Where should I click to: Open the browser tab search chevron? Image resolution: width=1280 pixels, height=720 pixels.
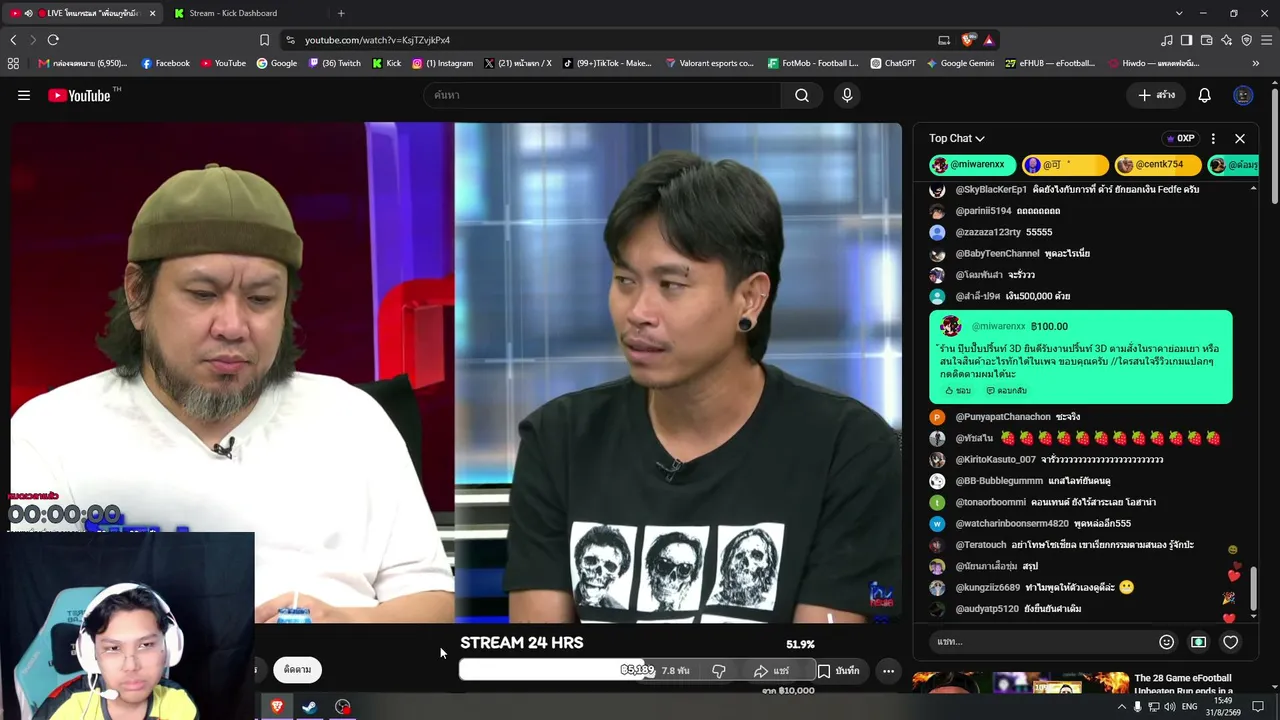(1179, 13)
